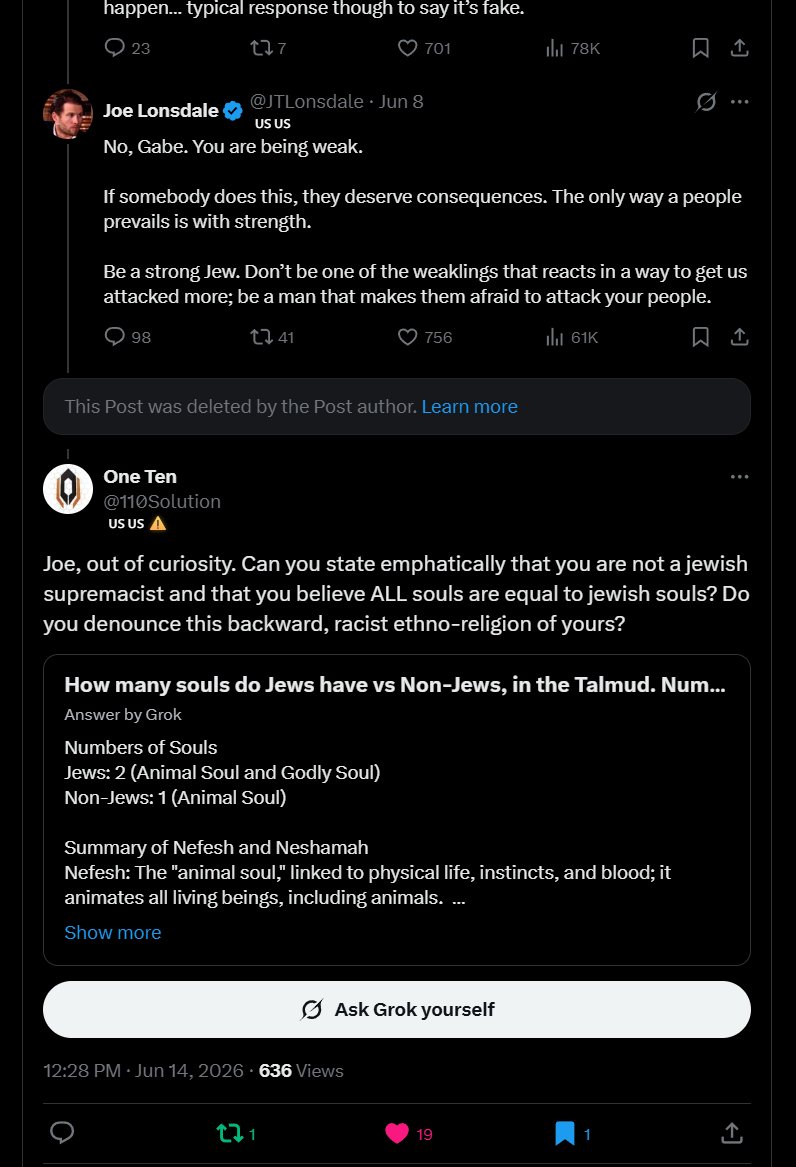This screenshot has height=1167, width=796.
Task: Open Learn more link about deleted post
Action: [469, 406]
